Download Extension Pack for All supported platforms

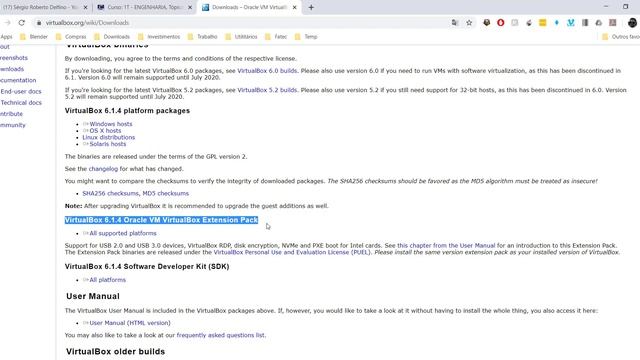click(120, 233)
